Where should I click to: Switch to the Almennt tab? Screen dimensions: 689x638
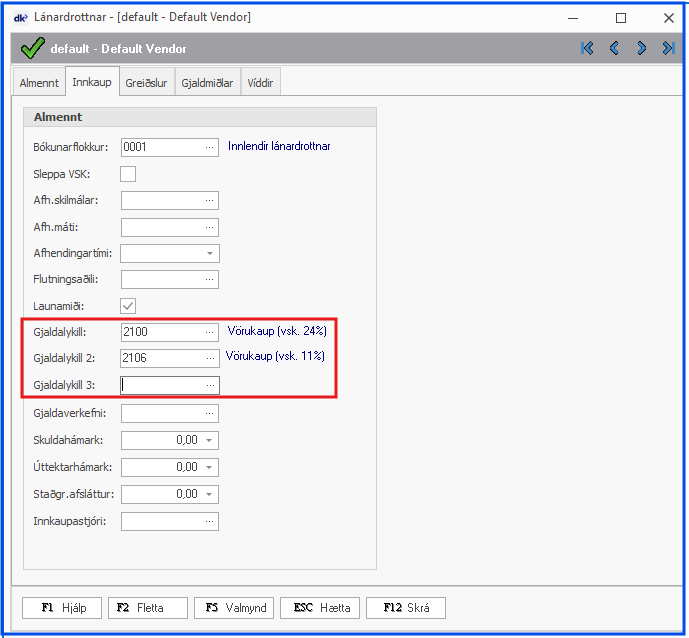[39, 83]
